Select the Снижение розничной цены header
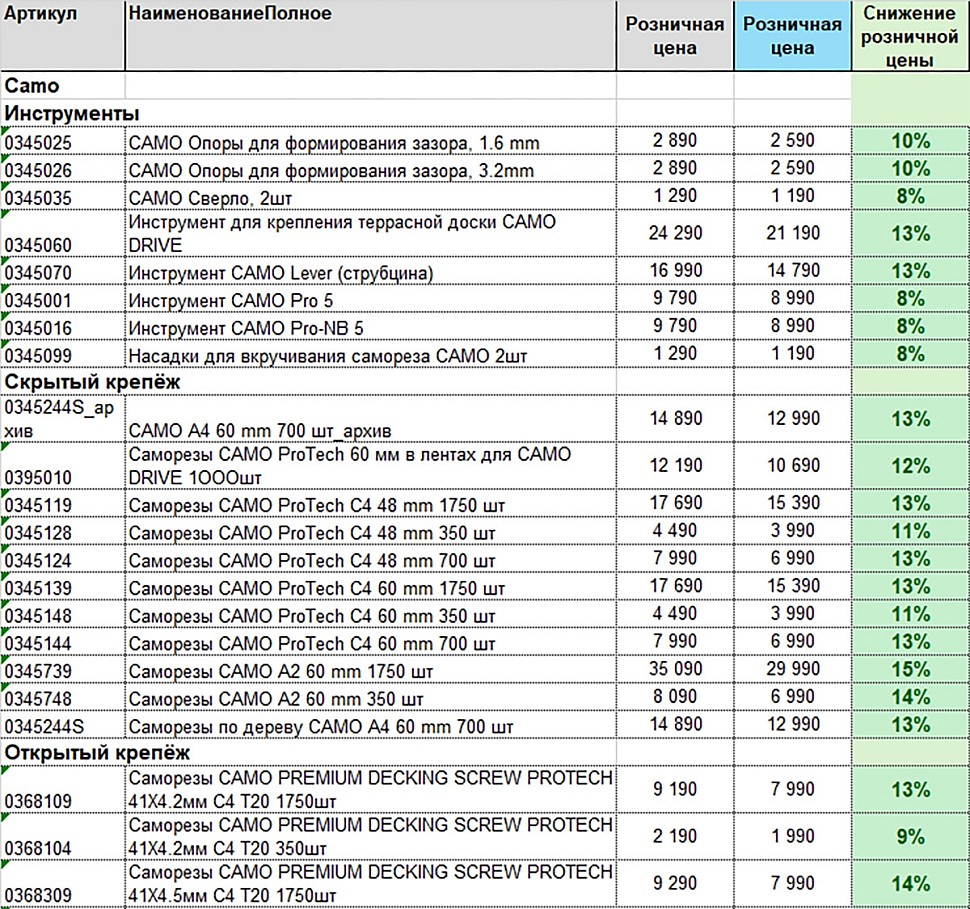The image size is (970, 909). pos(910,35)
